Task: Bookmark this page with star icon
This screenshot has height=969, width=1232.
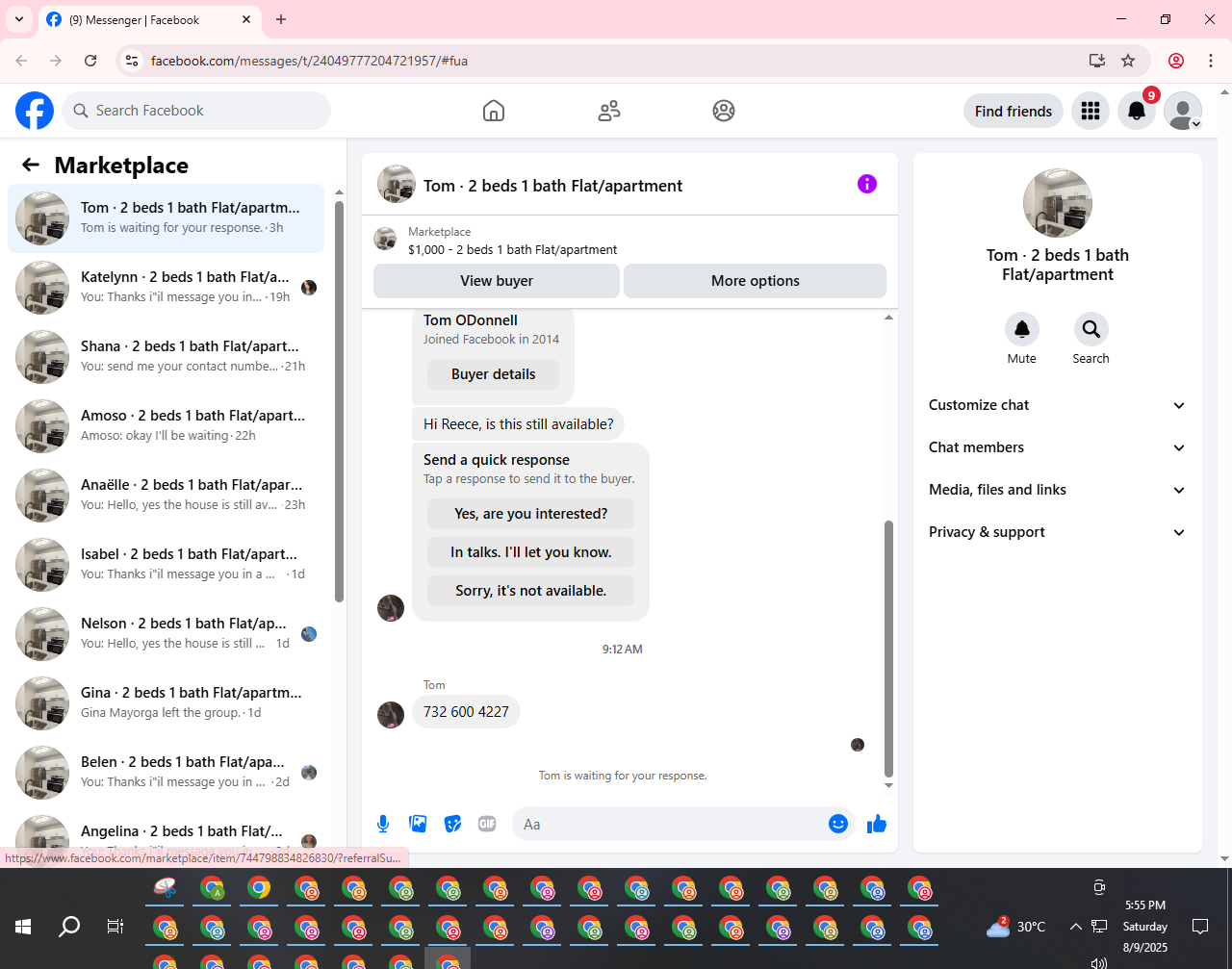Action: [x=1128, y=61]
